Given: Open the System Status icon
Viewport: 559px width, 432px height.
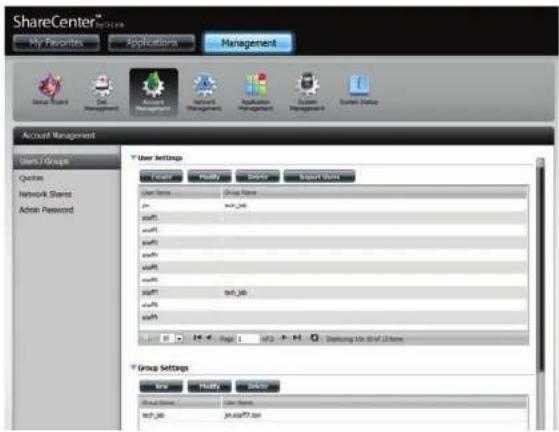Looking at the screenshot, I should pos(359,89).
